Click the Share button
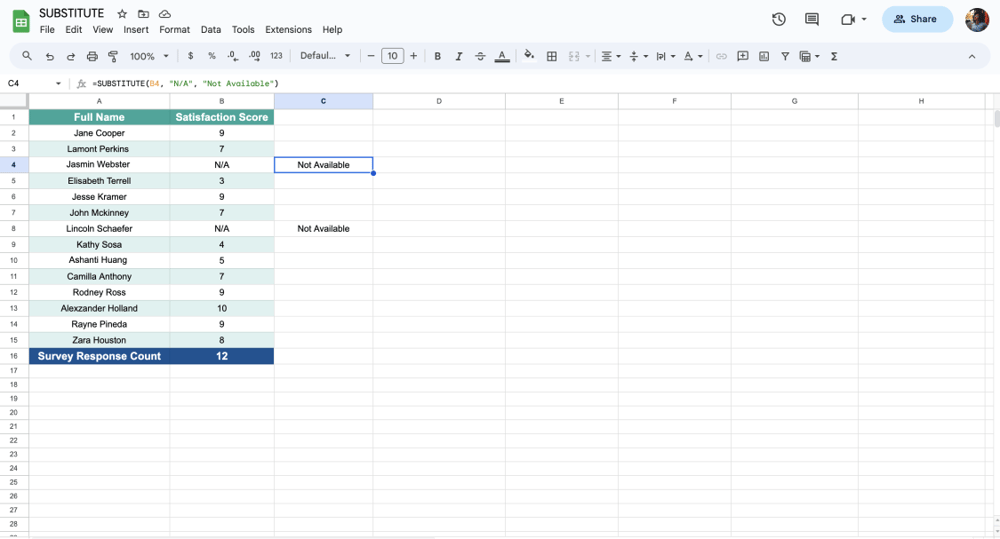 click(917, 19)
